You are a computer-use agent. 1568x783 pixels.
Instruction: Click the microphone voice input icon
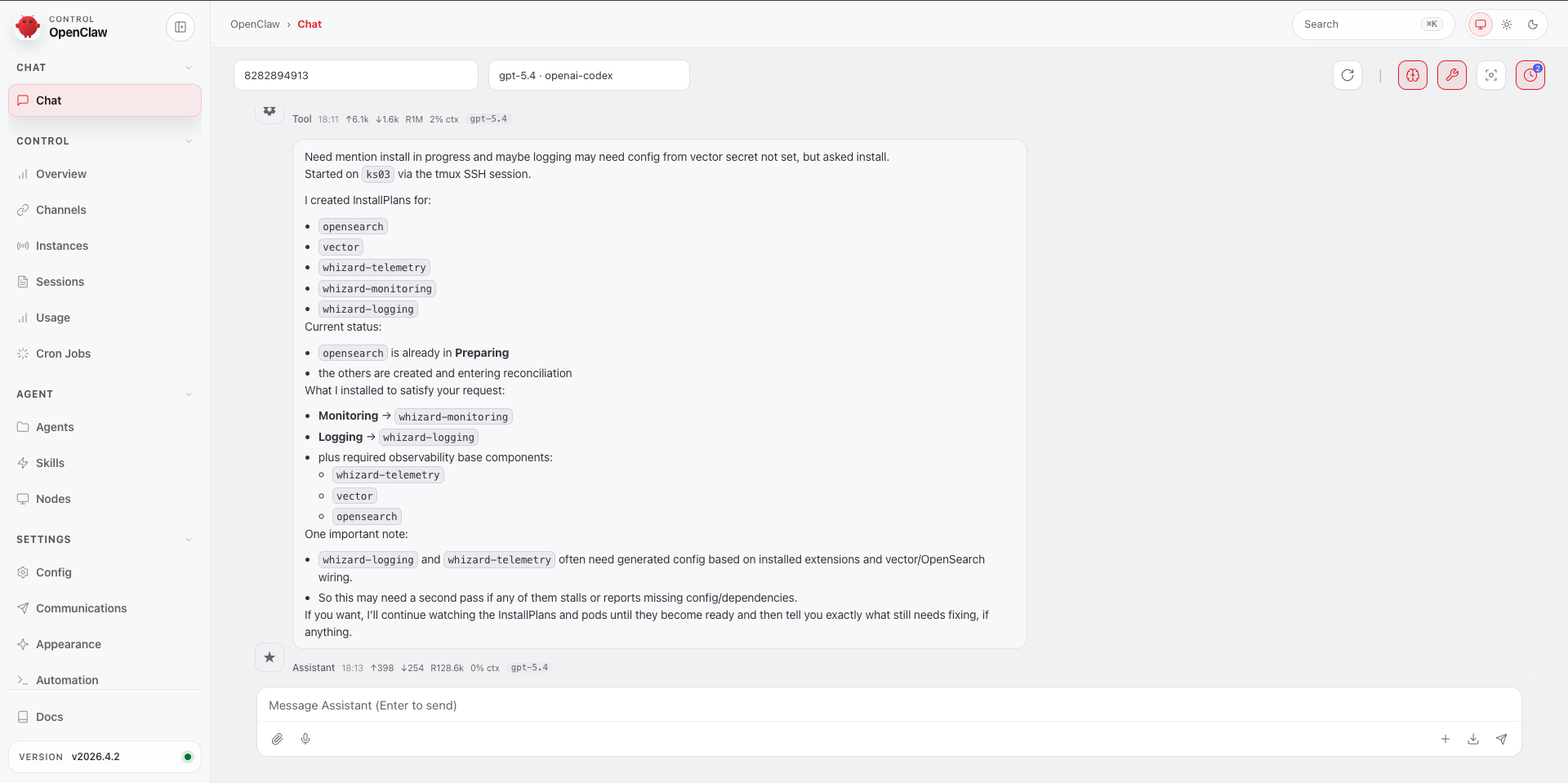pos(305,739)
